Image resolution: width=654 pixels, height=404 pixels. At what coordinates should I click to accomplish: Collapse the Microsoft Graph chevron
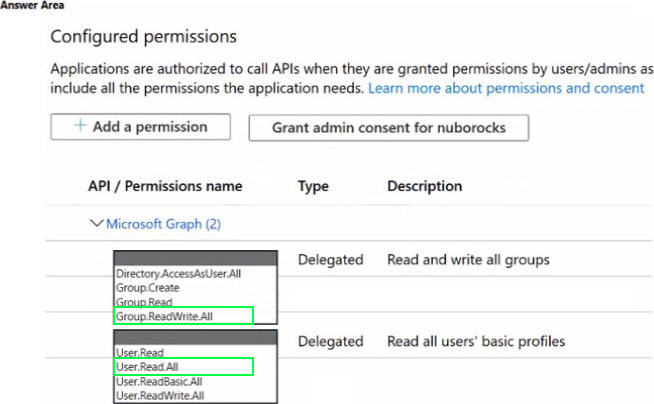[x=97, y=224]
